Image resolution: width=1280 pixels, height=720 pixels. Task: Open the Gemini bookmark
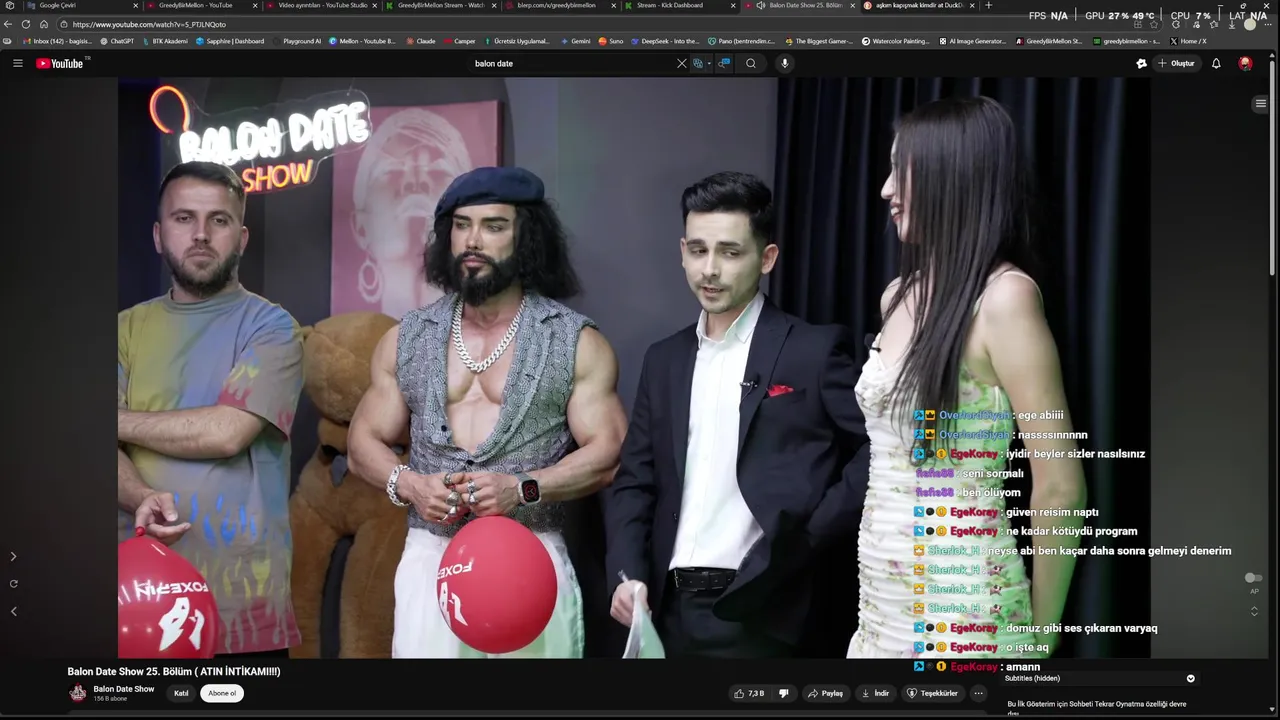[x=575, y=41]
